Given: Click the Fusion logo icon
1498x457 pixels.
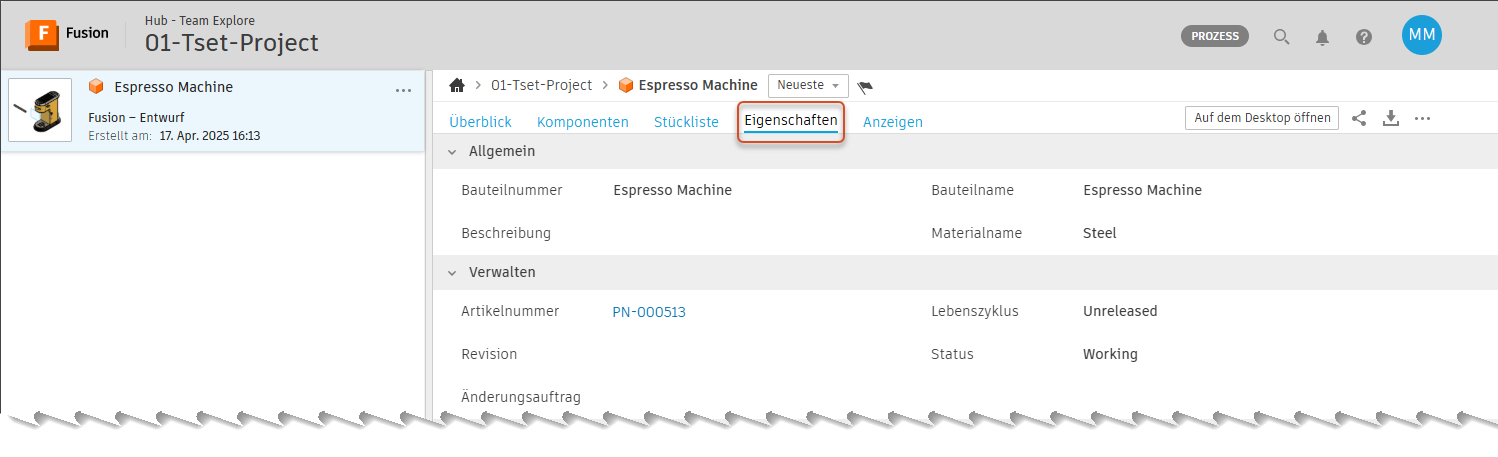Looking at the screenshot, I should point(42,34).
